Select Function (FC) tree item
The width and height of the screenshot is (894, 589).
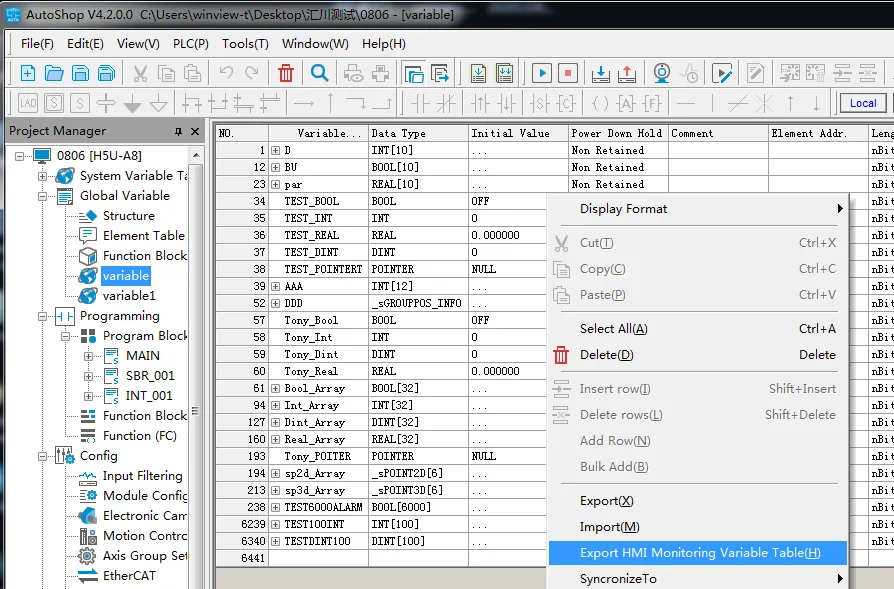point(140,436)
